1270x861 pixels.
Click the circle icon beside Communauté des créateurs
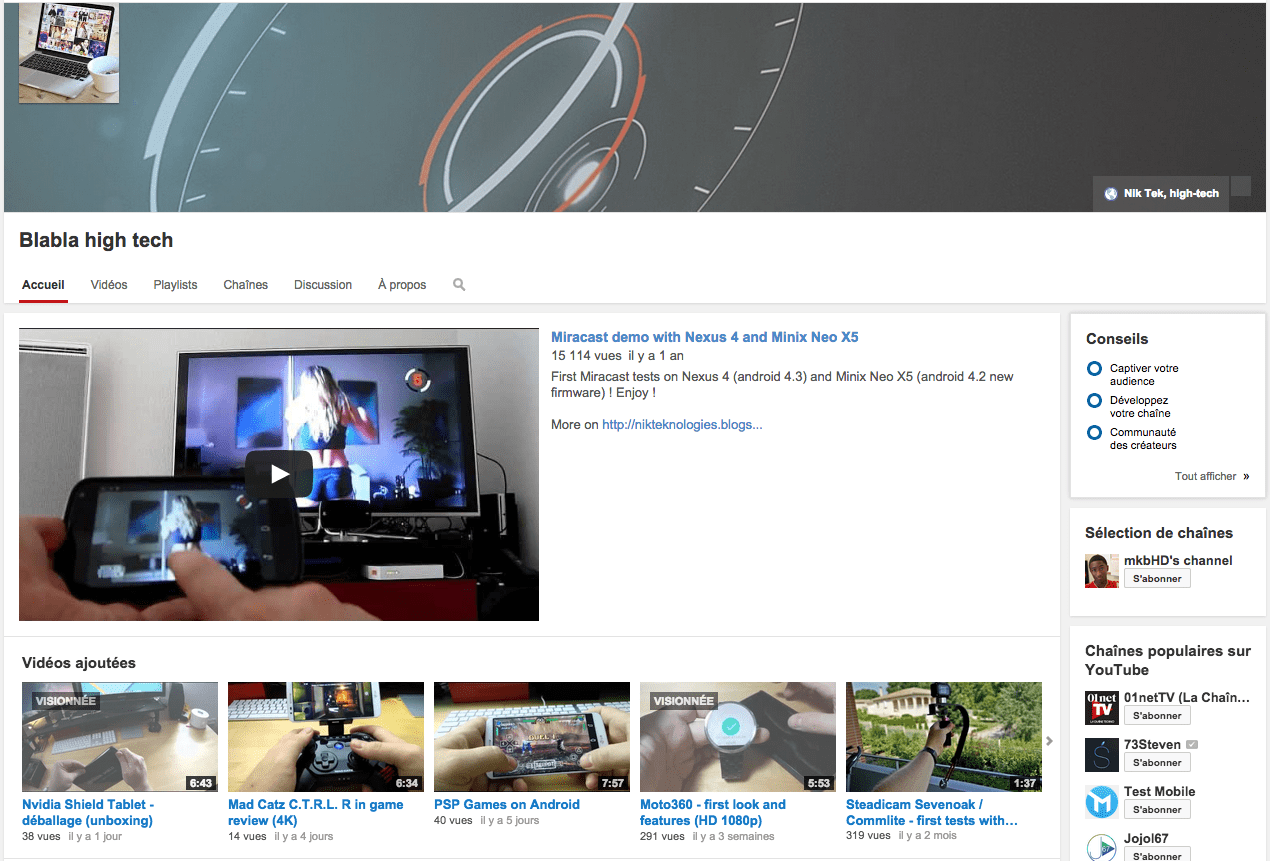pyautogui.click(x=1094, y=433)
